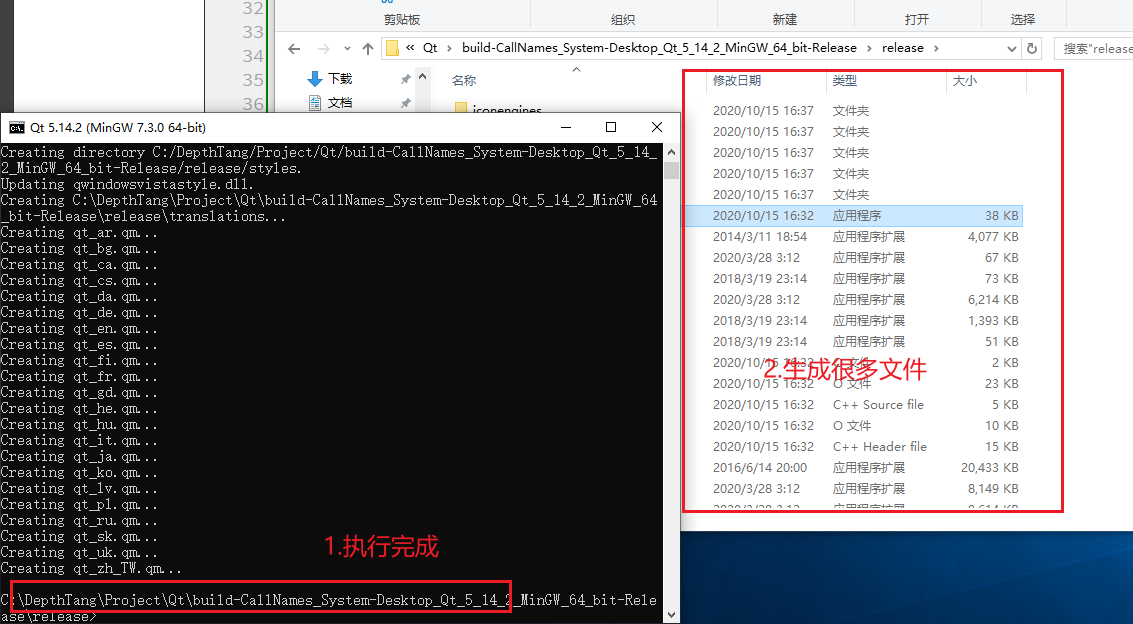Click the folder icon in address bar
Viewport: 1133px width, 624px height.
coord(392,48)
